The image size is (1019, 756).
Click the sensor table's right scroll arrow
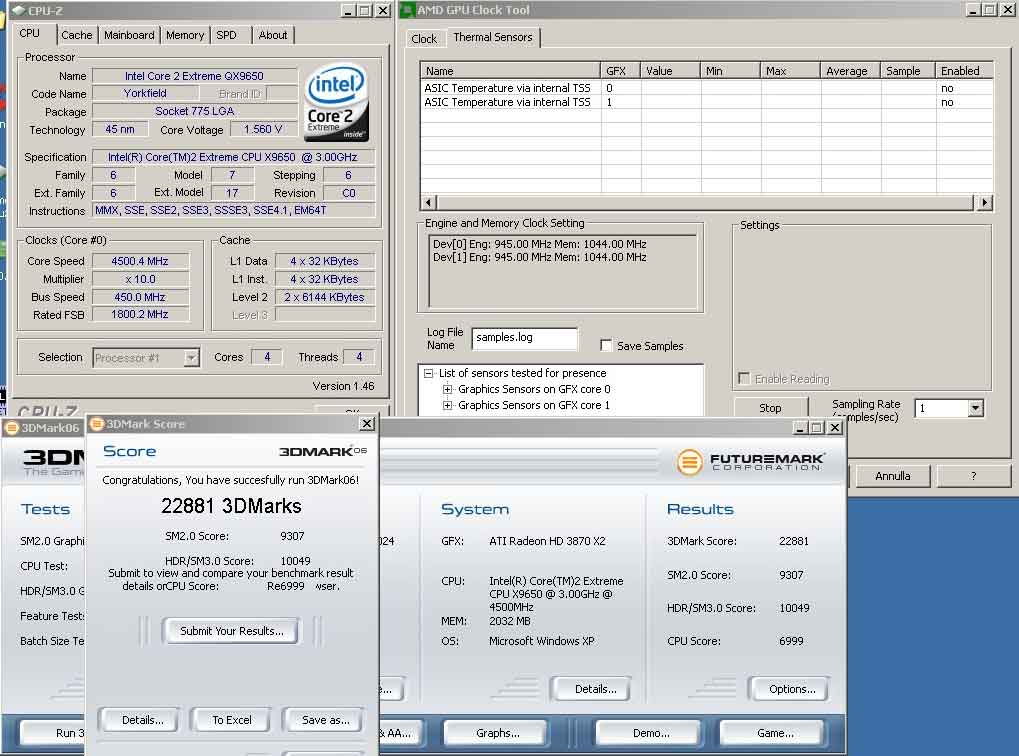(x=985, y=202)
